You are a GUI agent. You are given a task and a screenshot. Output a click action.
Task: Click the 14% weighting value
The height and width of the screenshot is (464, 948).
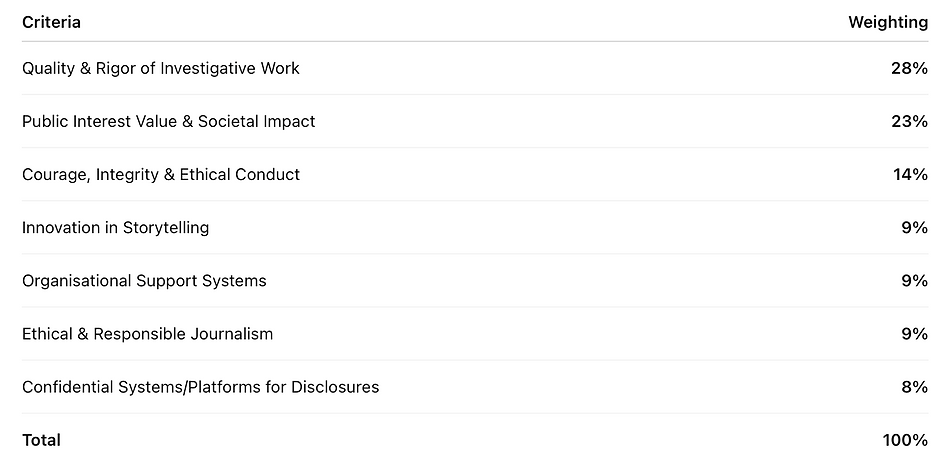pos(910,174)
